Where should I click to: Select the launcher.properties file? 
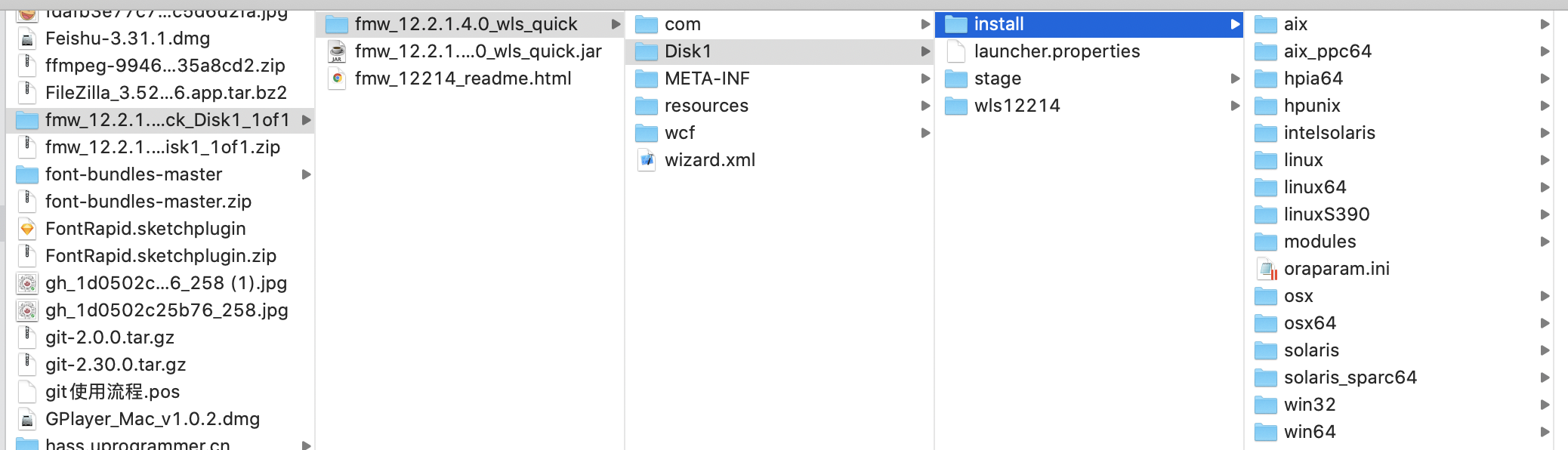tap(1057, 51)
